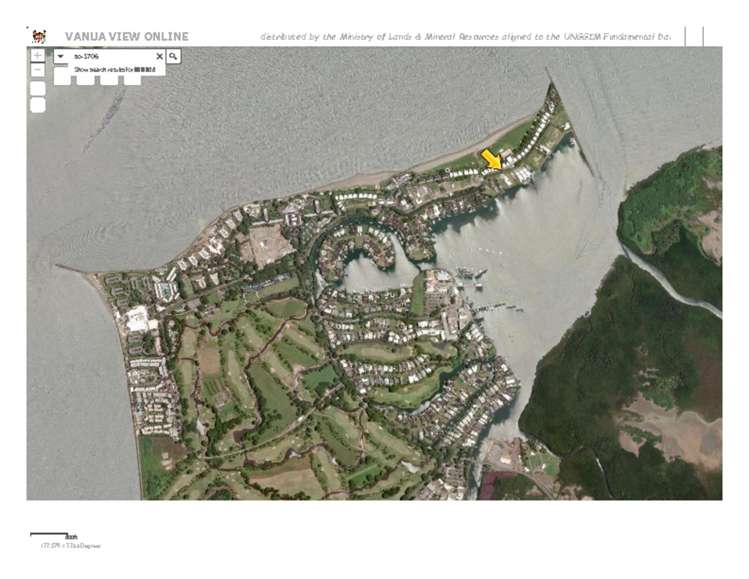
Task: Click the coordinates readout below the map
Action: point(71,546)
